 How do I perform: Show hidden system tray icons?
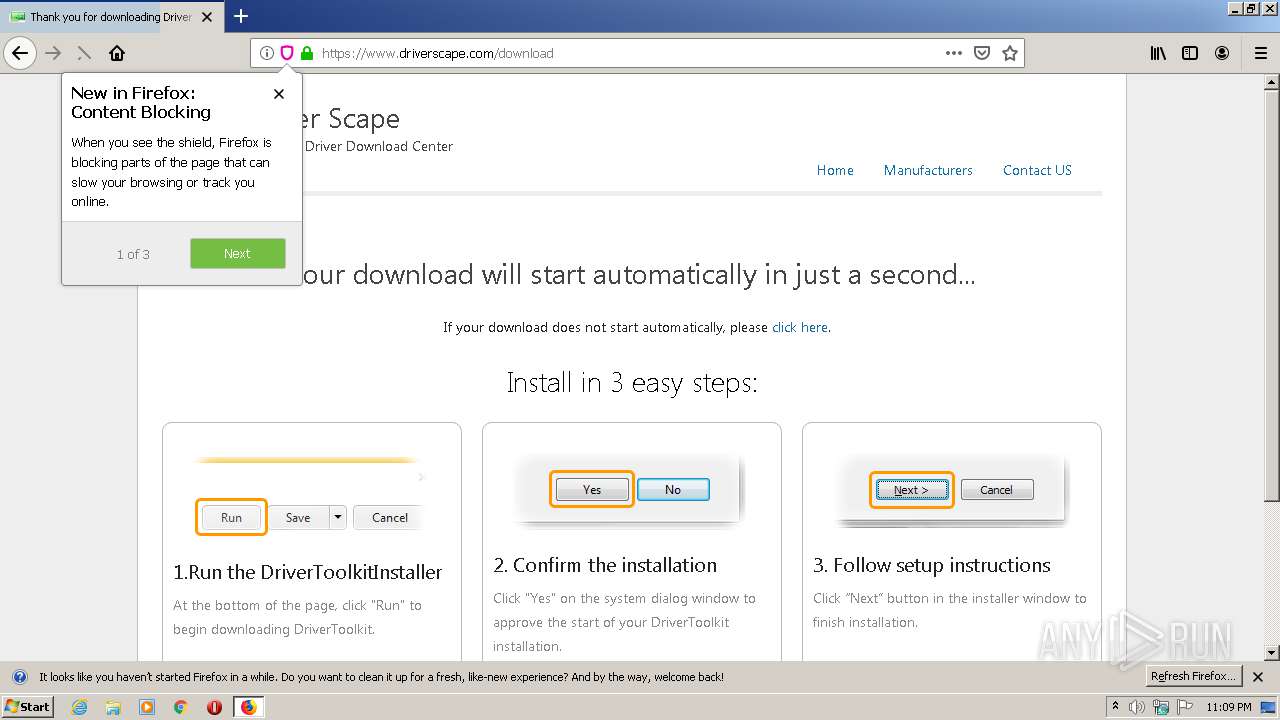coord(1115,707)
